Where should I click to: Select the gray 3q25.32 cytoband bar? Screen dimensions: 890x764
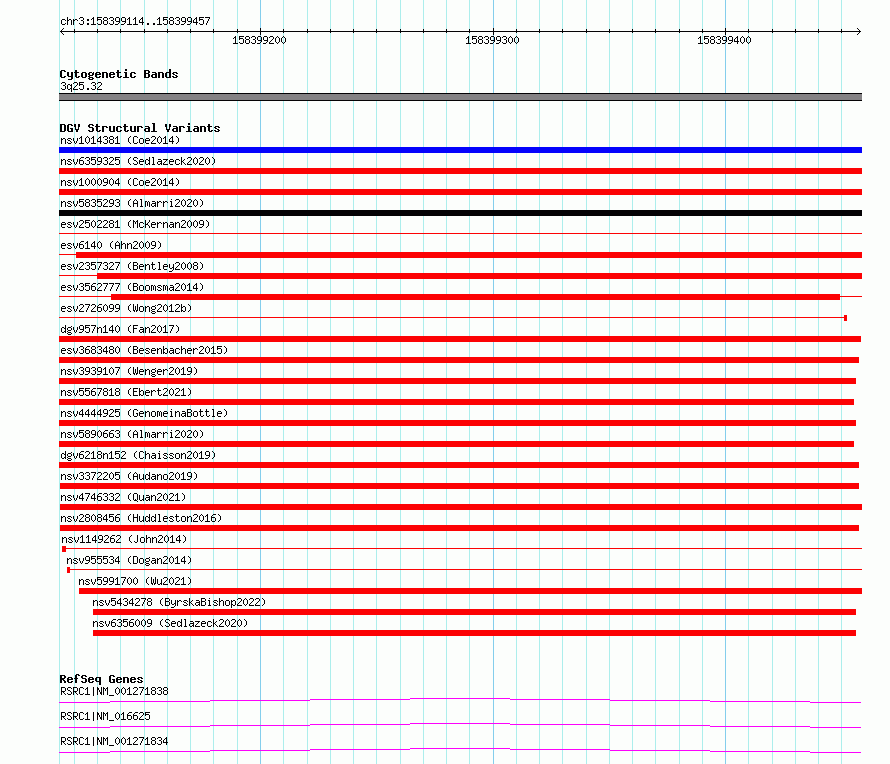(460, 97)
